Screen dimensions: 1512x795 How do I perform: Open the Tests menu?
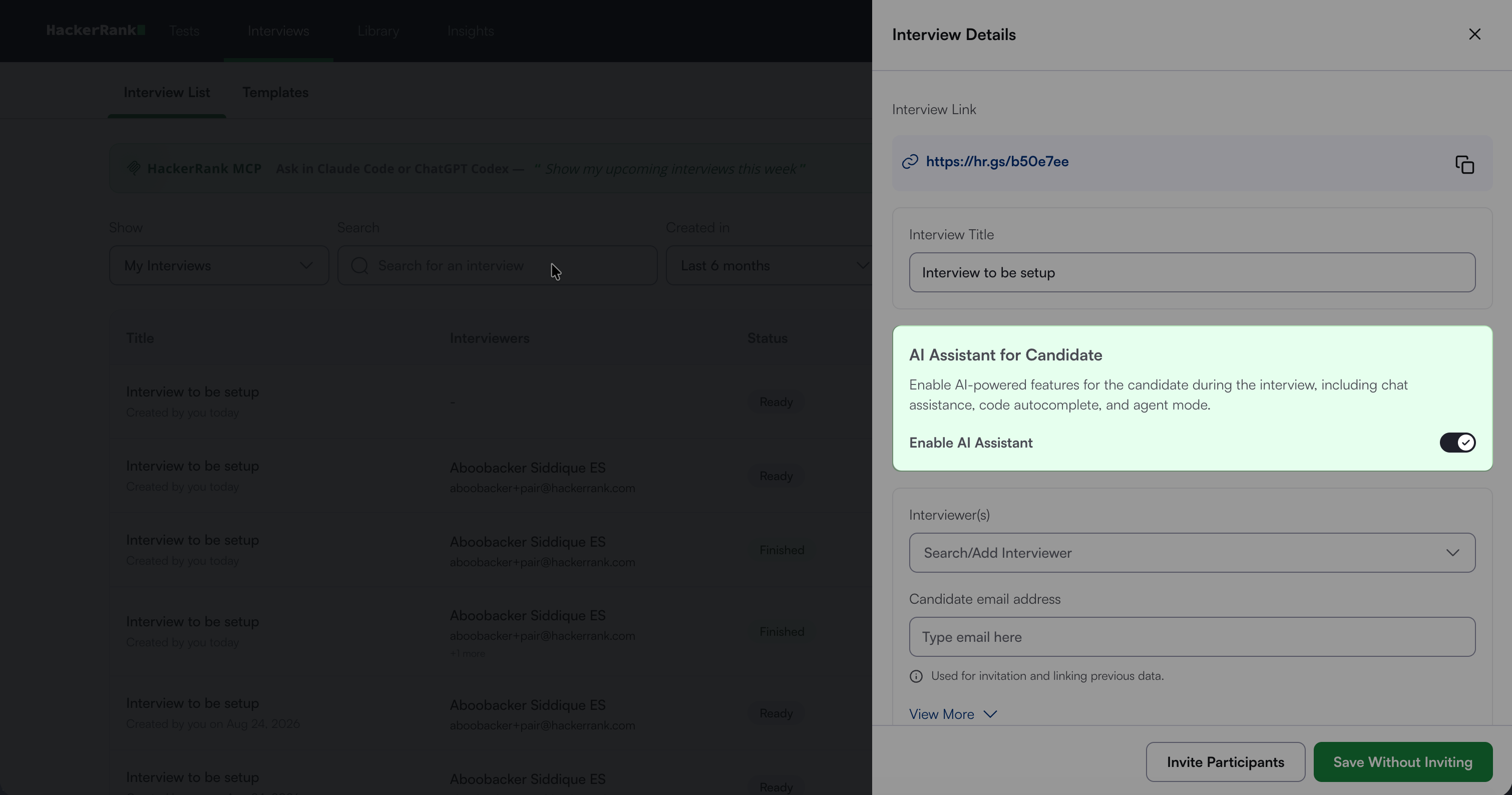[184, 31]
